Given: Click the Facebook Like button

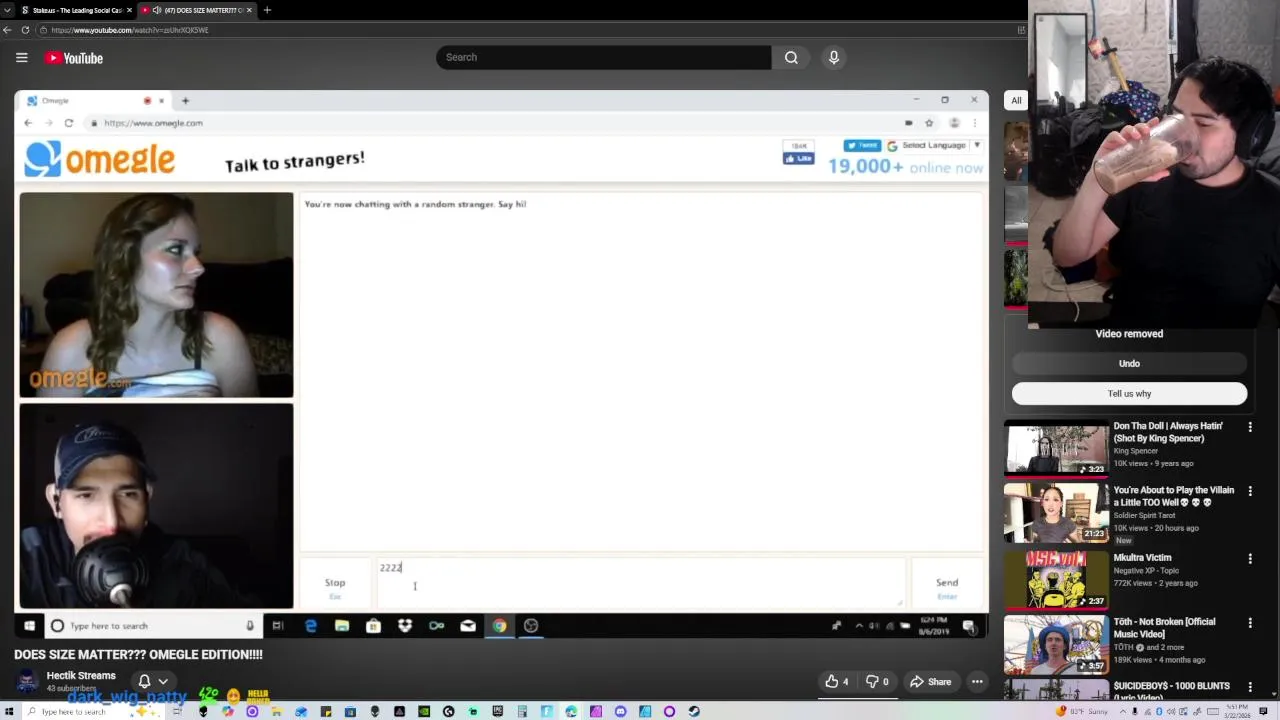Looking at the screenshot, I should [798, 158].
